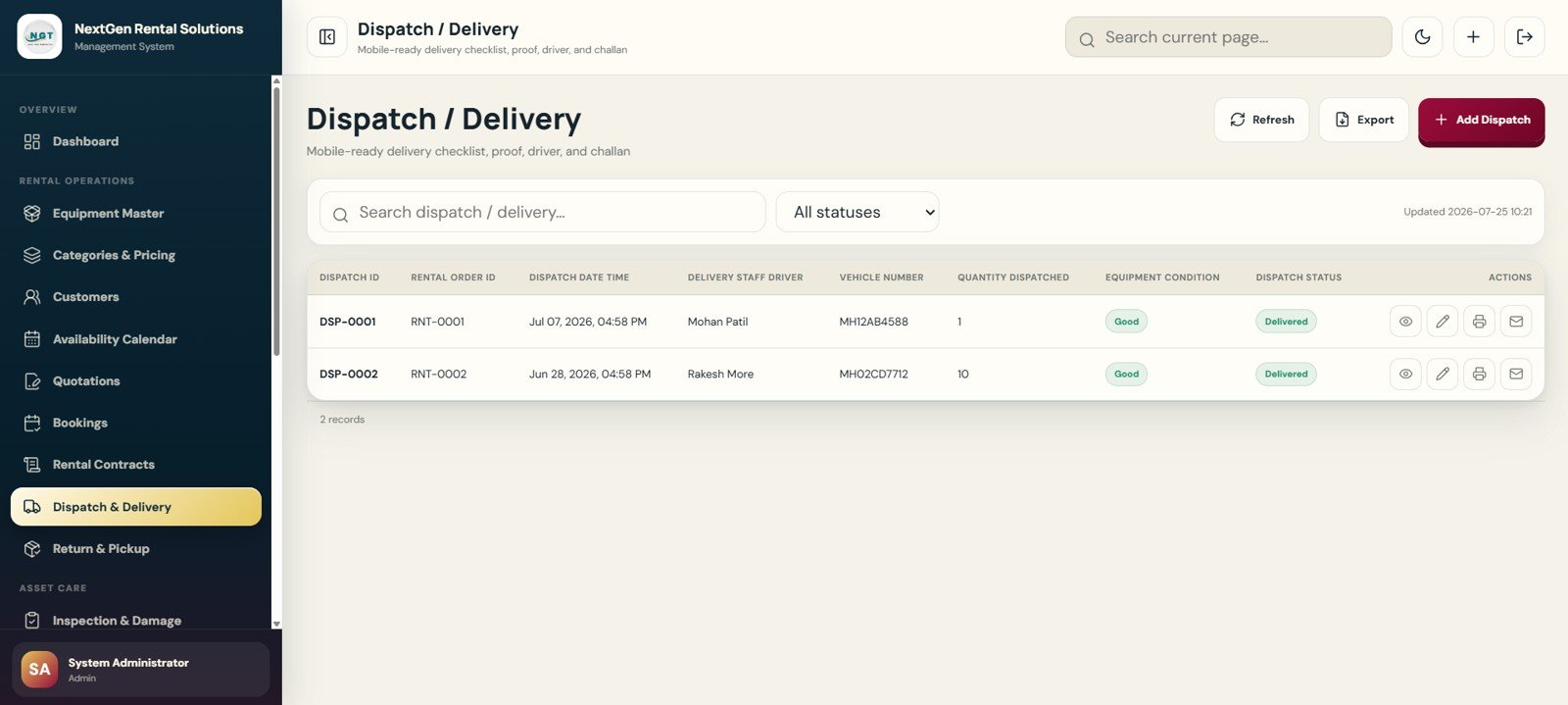
Task: Click the DSP-0001 dispatch ID
Action: (x=348, y=322)
